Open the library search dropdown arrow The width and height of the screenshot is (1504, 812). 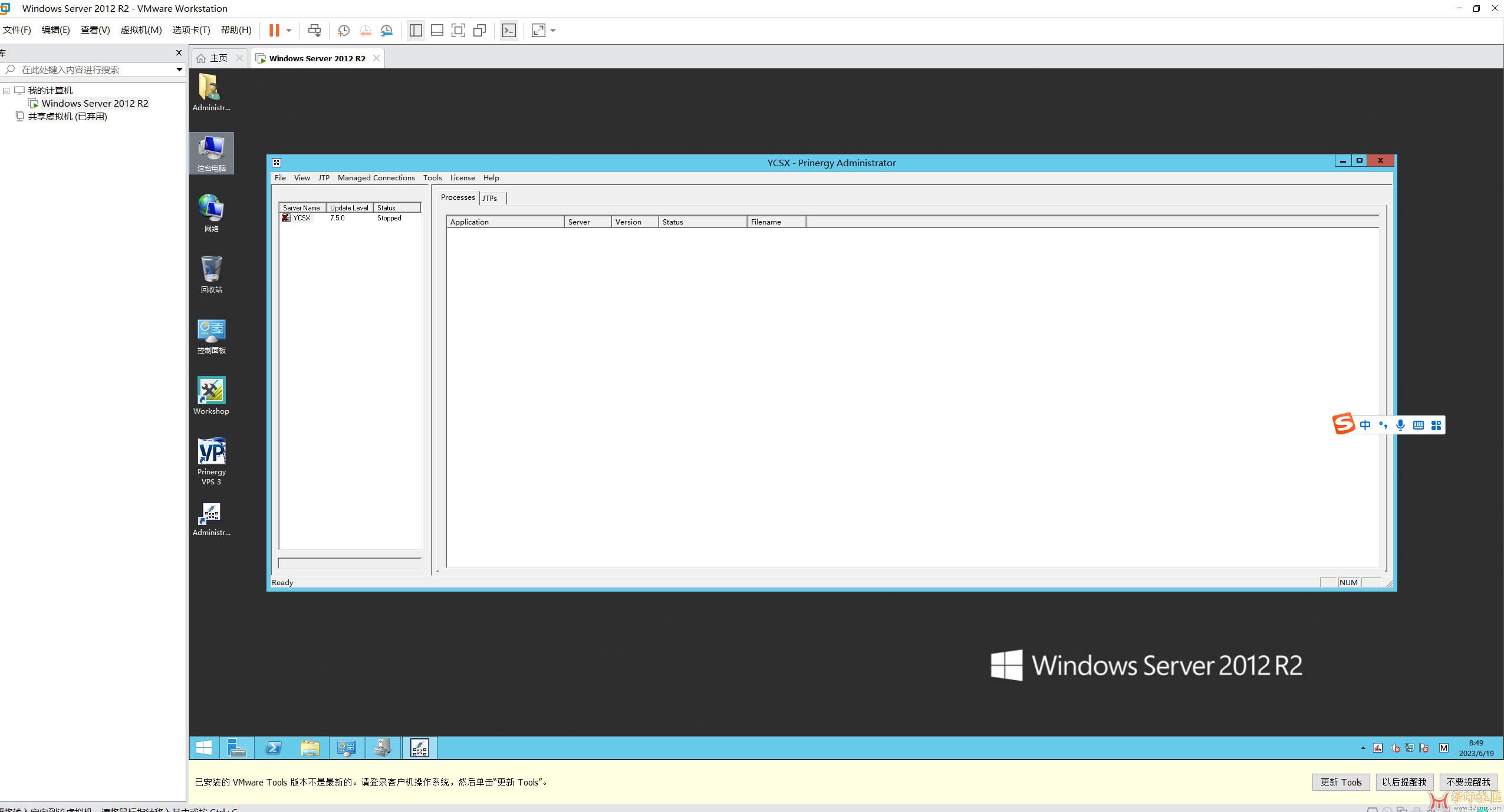click(179, 70)
